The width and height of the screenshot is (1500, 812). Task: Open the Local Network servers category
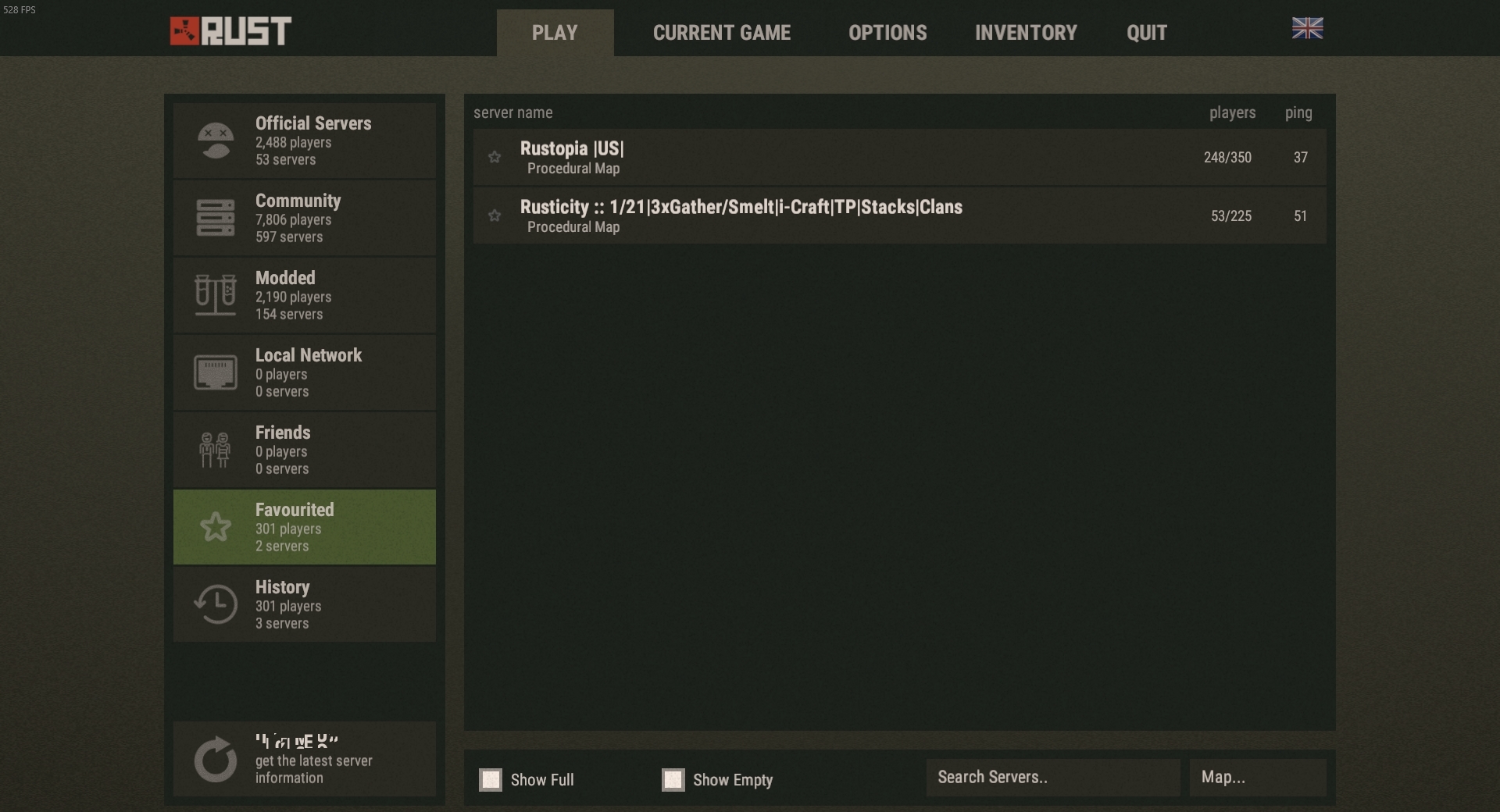(x=305, y=372)
